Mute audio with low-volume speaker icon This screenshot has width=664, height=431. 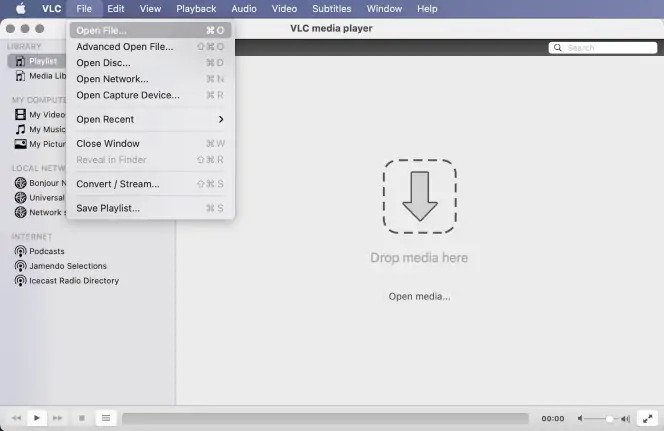[580, 419]
